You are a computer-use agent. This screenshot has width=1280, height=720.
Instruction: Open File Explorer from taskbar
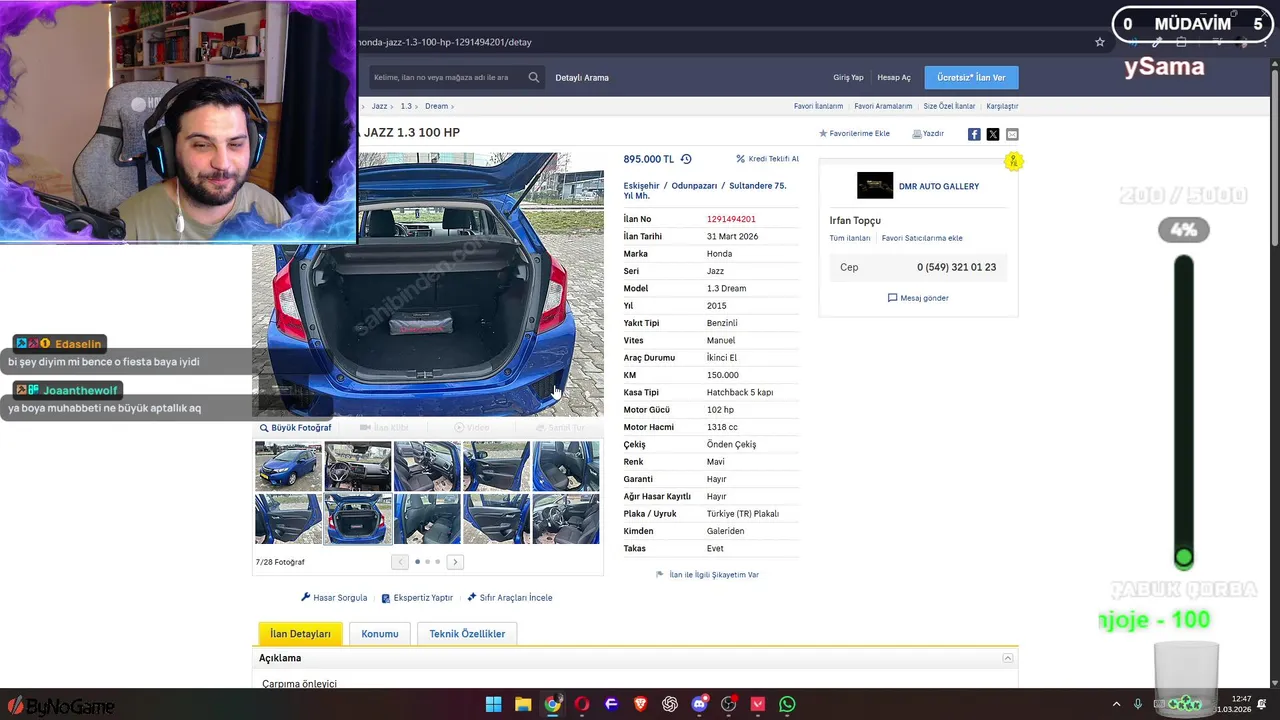click(x=523, y=704)
